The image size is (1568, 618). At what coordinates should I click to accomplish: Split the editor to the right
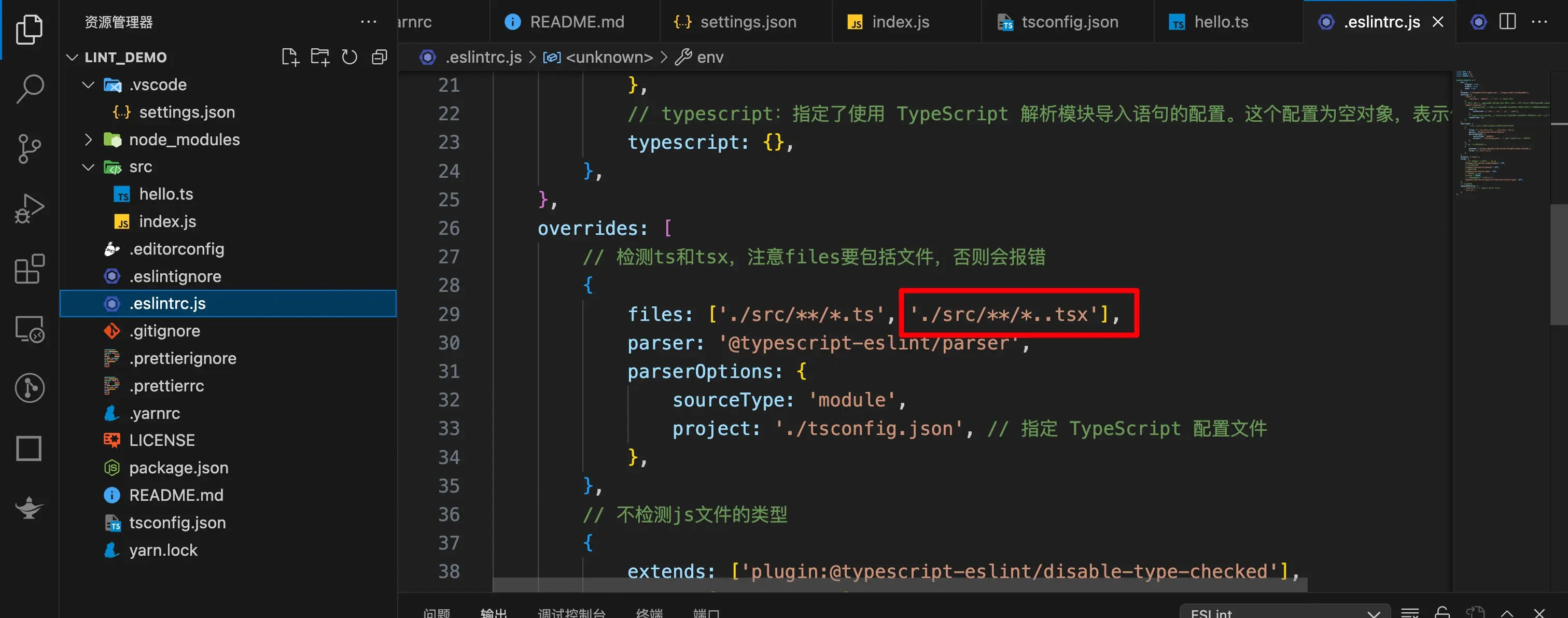click(x=1508, y=22)
